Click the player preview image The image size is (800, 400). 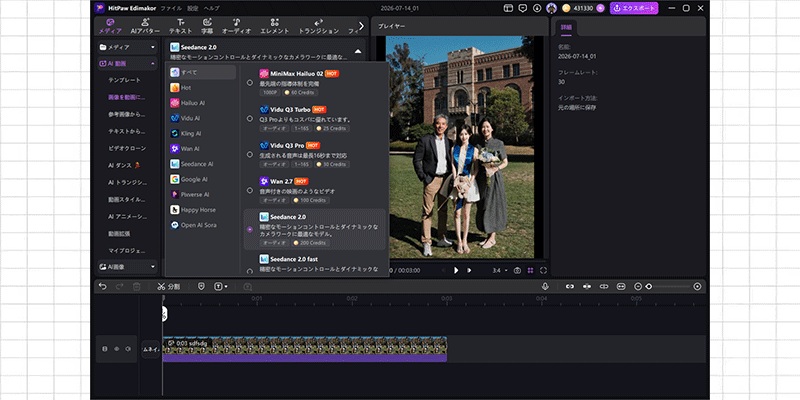tap(460, 147)
